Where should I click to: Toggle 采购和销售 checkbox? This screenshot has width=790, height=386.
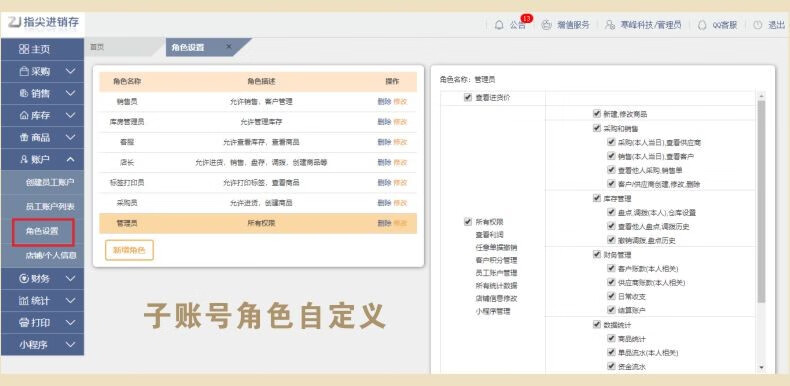(597, 128)
